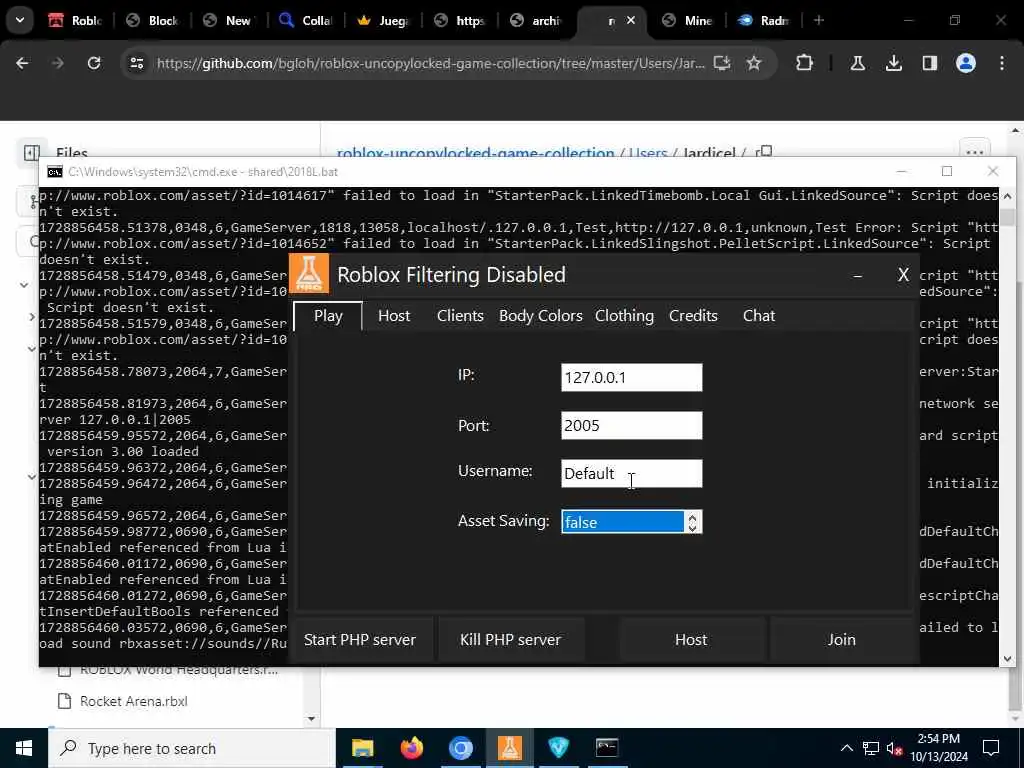The height and width of the screenshot is (768, 1024).
Task: Click the Join button
Action: point(842,640)
